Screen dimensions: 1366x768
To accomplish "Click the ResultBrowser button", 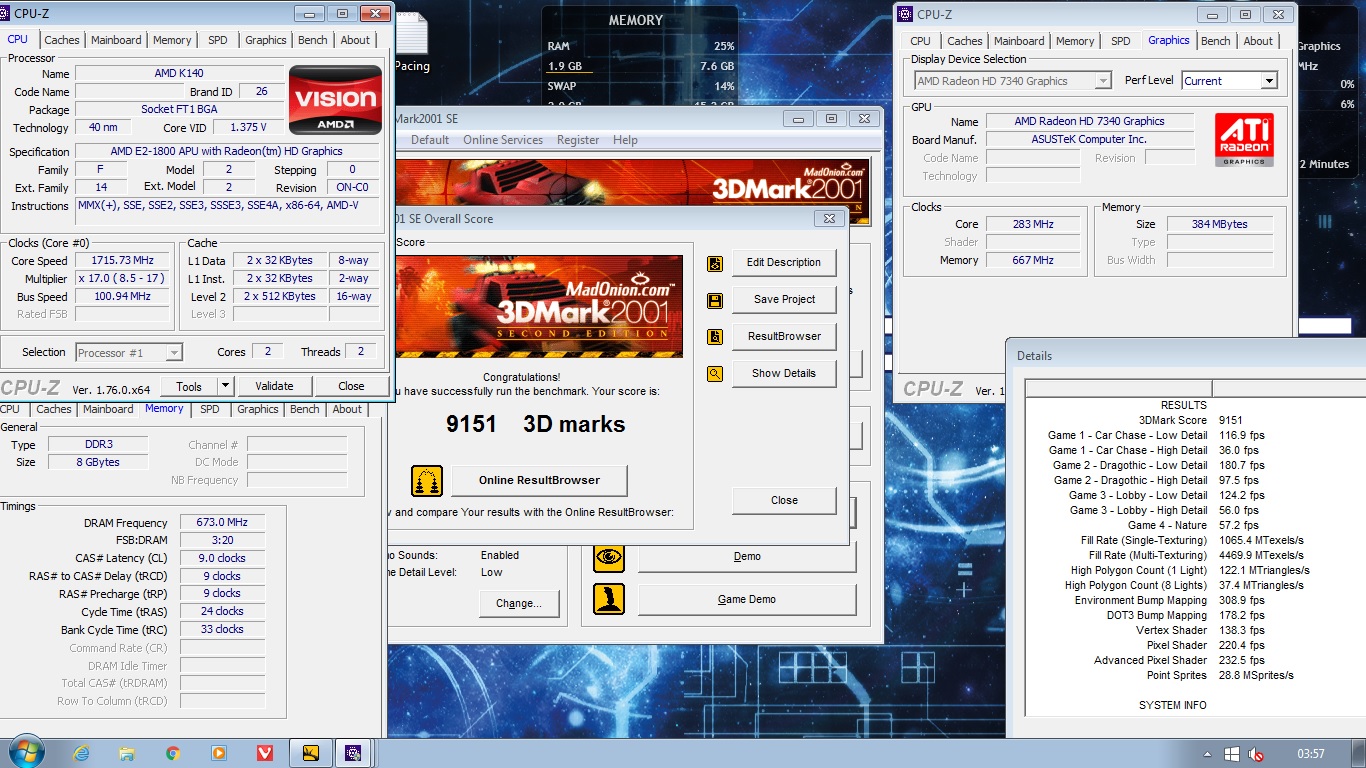I will point(784,336).
